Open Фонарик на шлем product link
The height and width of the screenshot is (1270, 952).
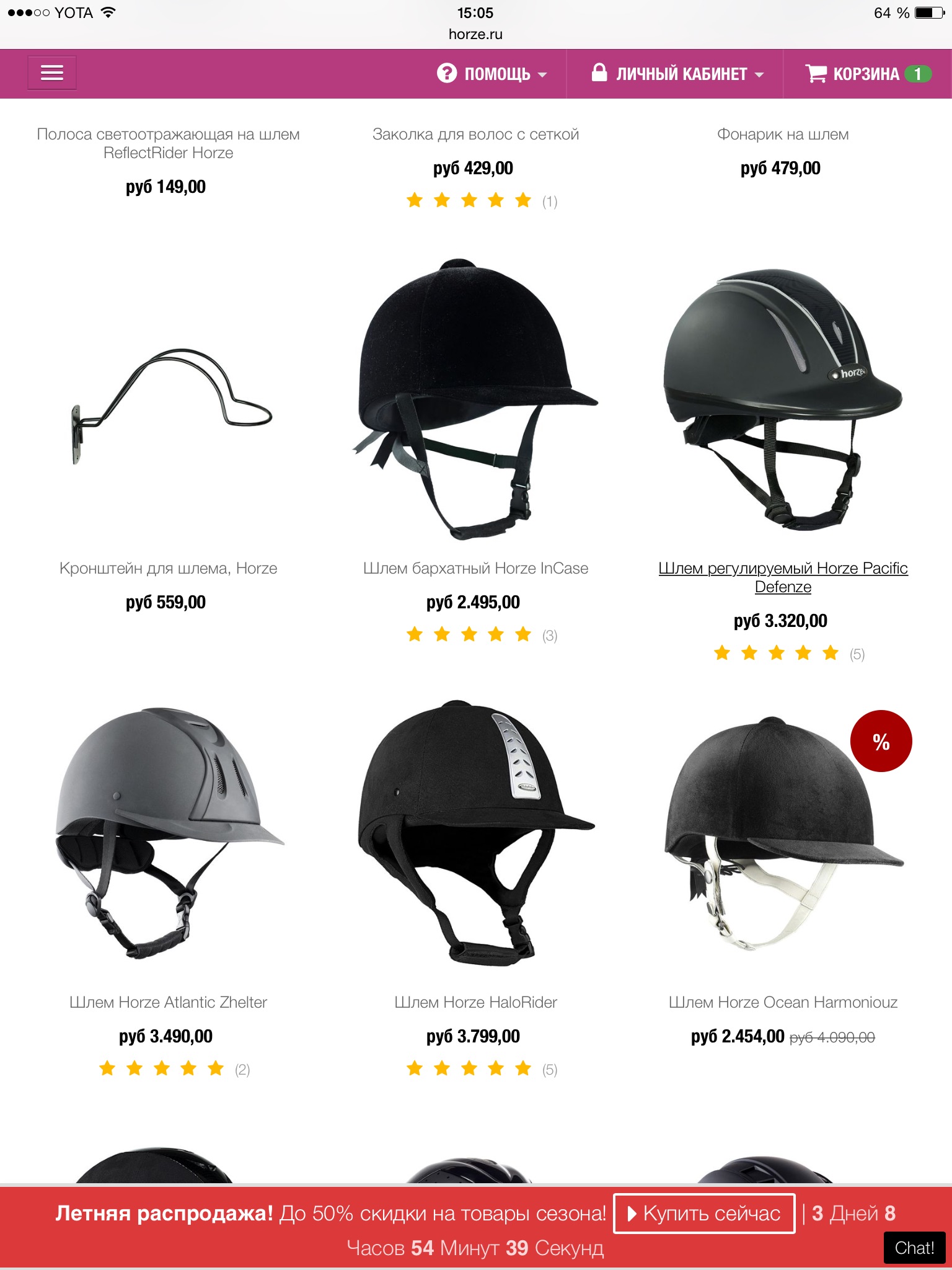coord(783,134)
